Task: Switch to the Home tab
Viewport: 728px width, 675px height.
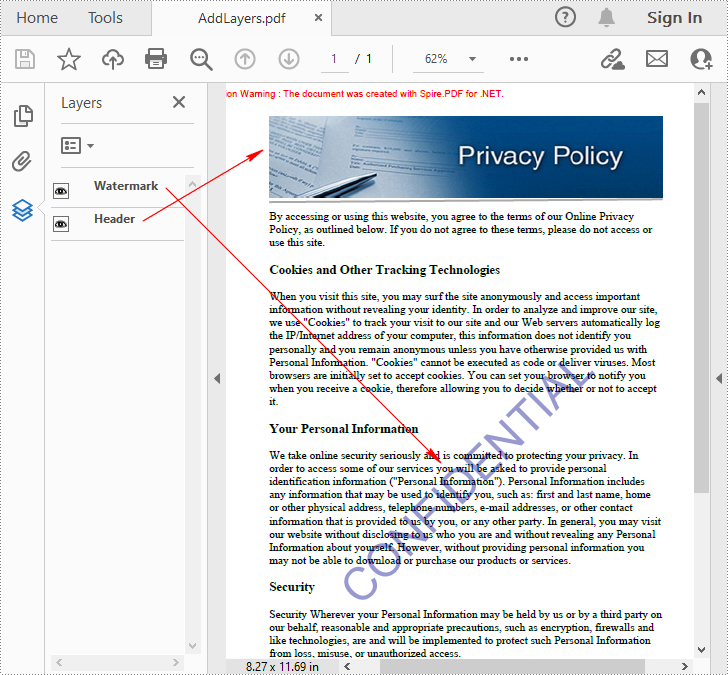Action: (x=37, y=18)
